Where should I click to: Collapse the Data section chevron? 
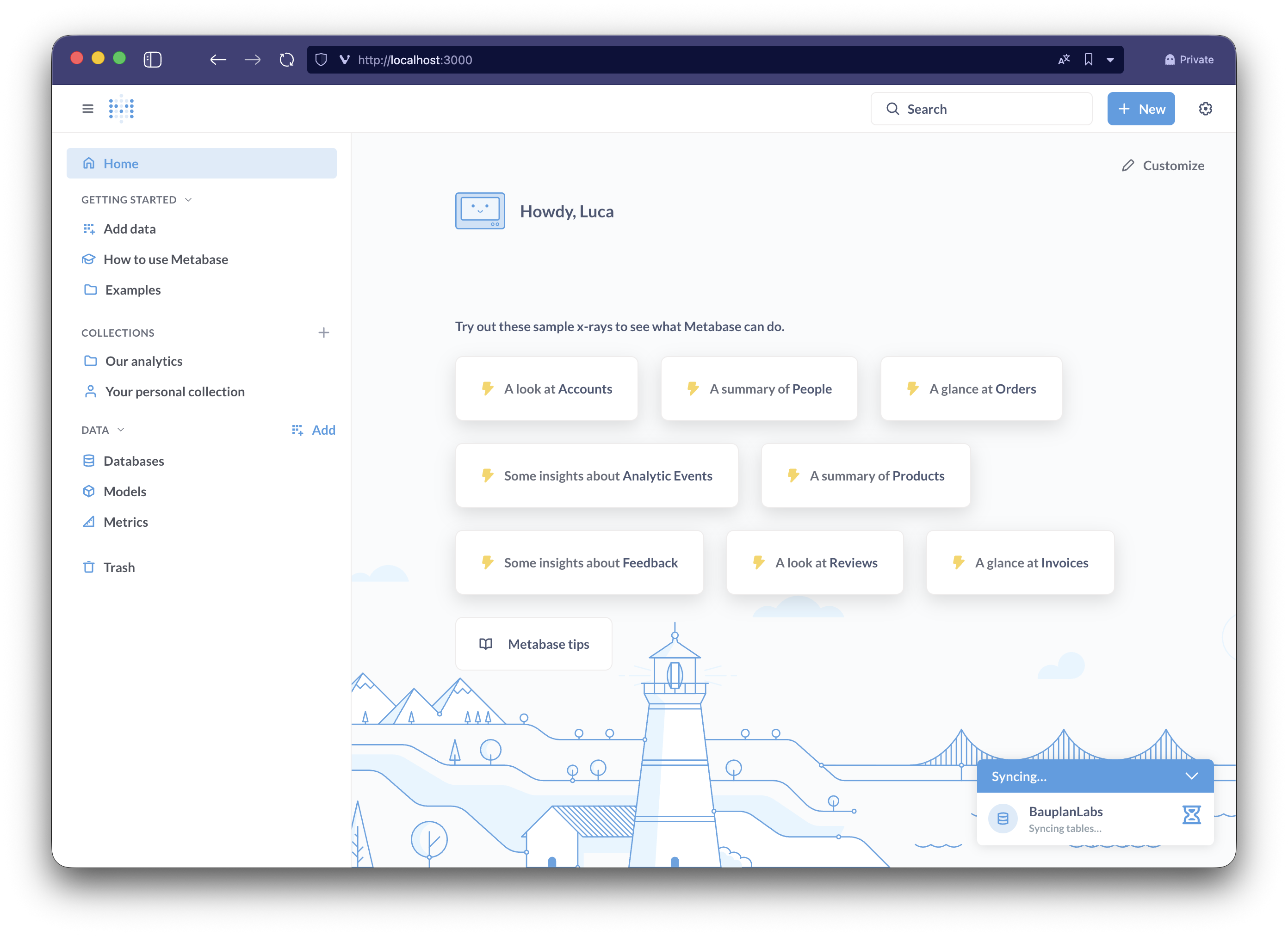120,430
